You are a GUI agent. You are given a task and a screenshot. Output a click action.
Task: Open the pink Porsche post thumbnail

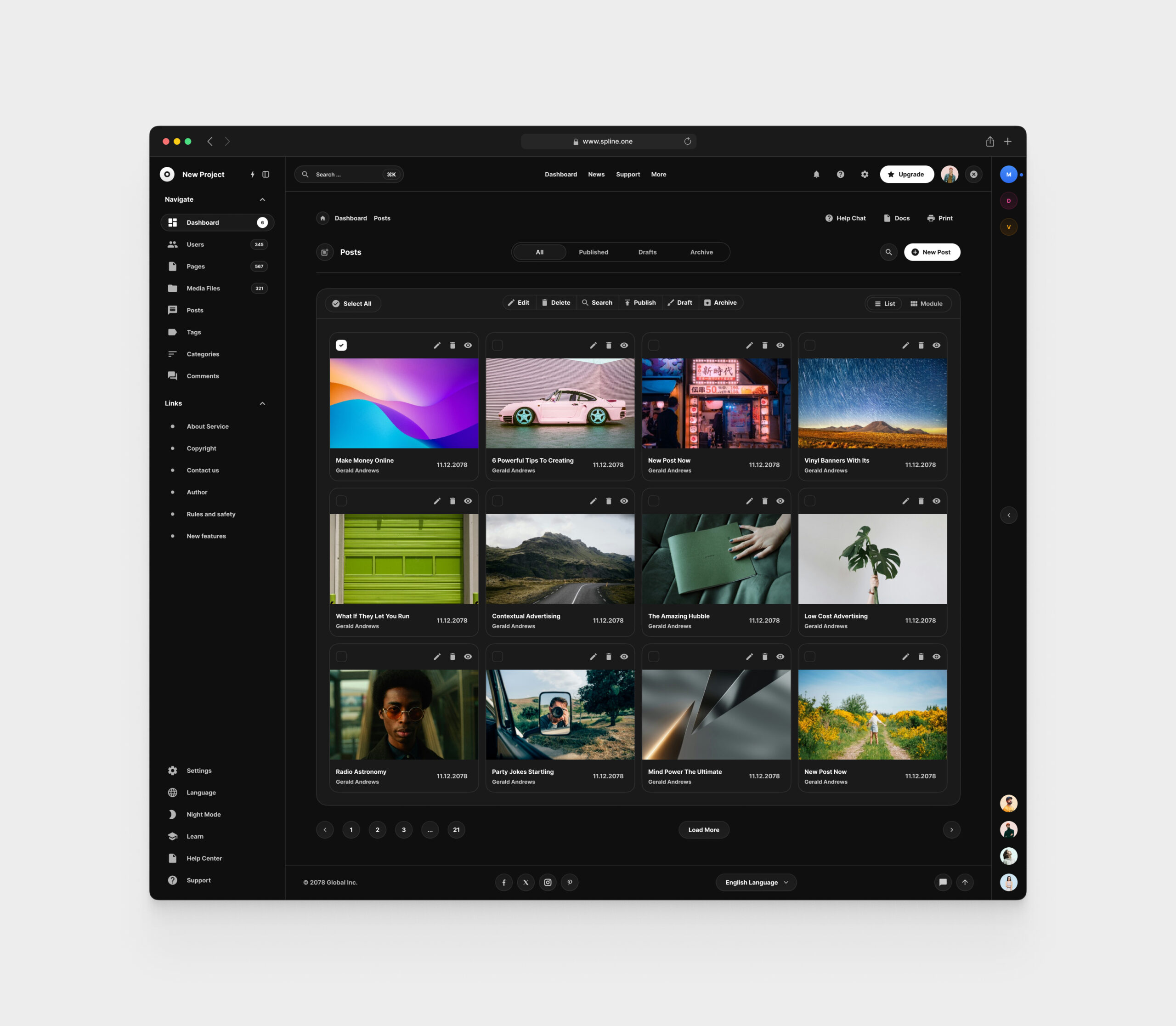(x=560, y=403)
